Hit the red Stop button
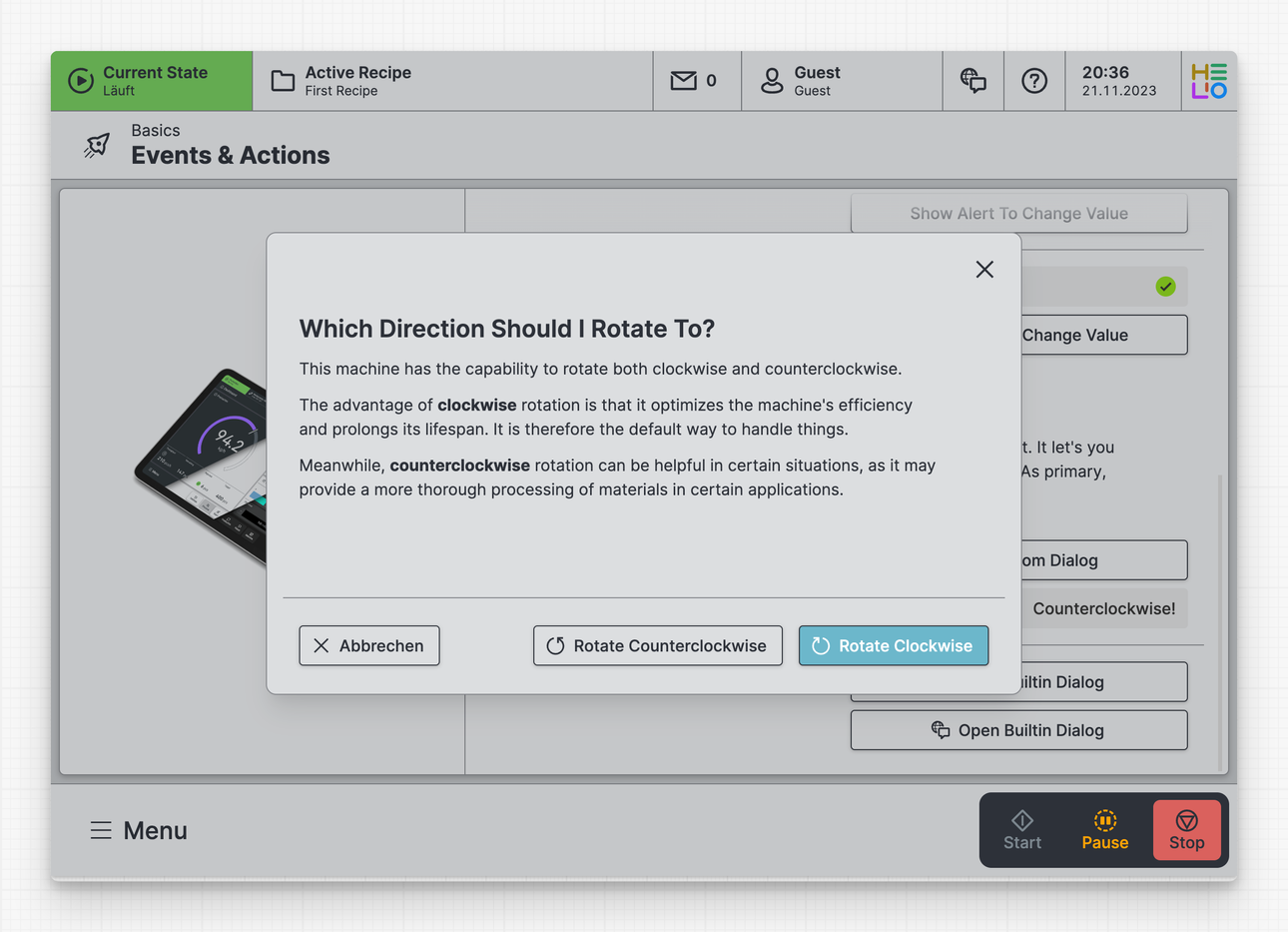 click(x=1186, y=830)
